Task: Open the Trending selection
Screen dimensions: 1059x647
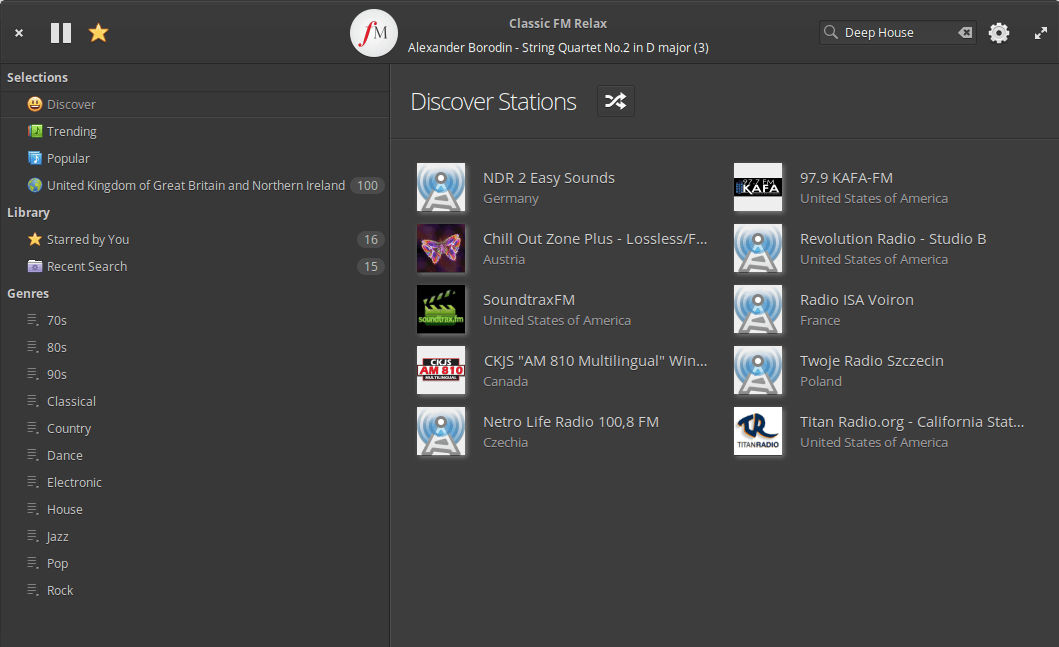Action: (195, 131)
